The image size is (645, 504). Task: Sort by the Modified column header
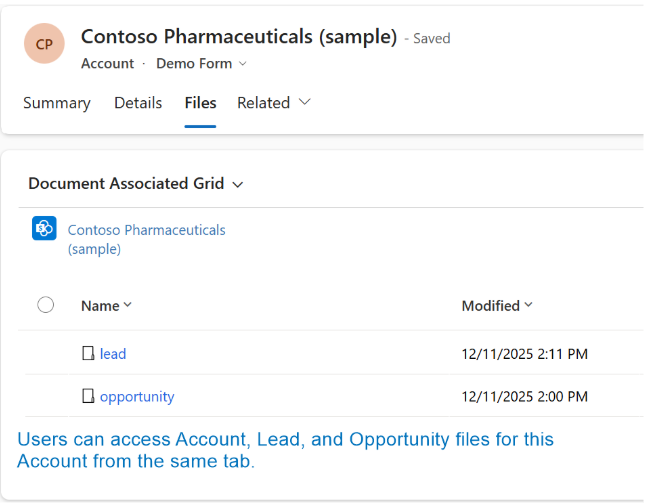click(x=496, y=306)
